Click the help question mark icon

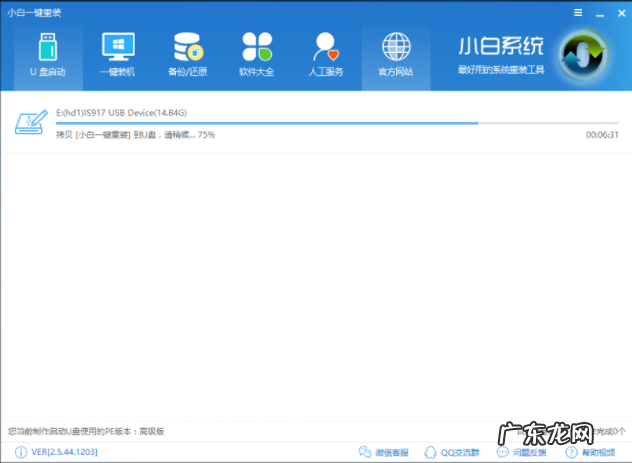pos(572,453)
